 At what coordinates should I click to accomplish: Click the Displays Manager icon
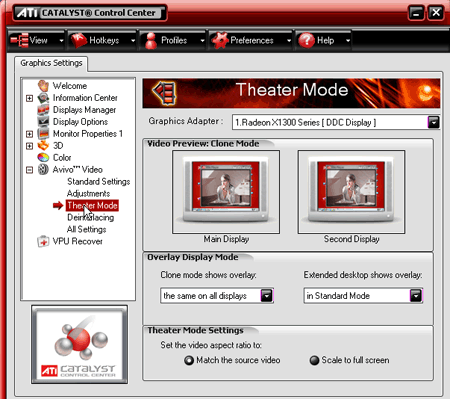(x=43, y=110)
